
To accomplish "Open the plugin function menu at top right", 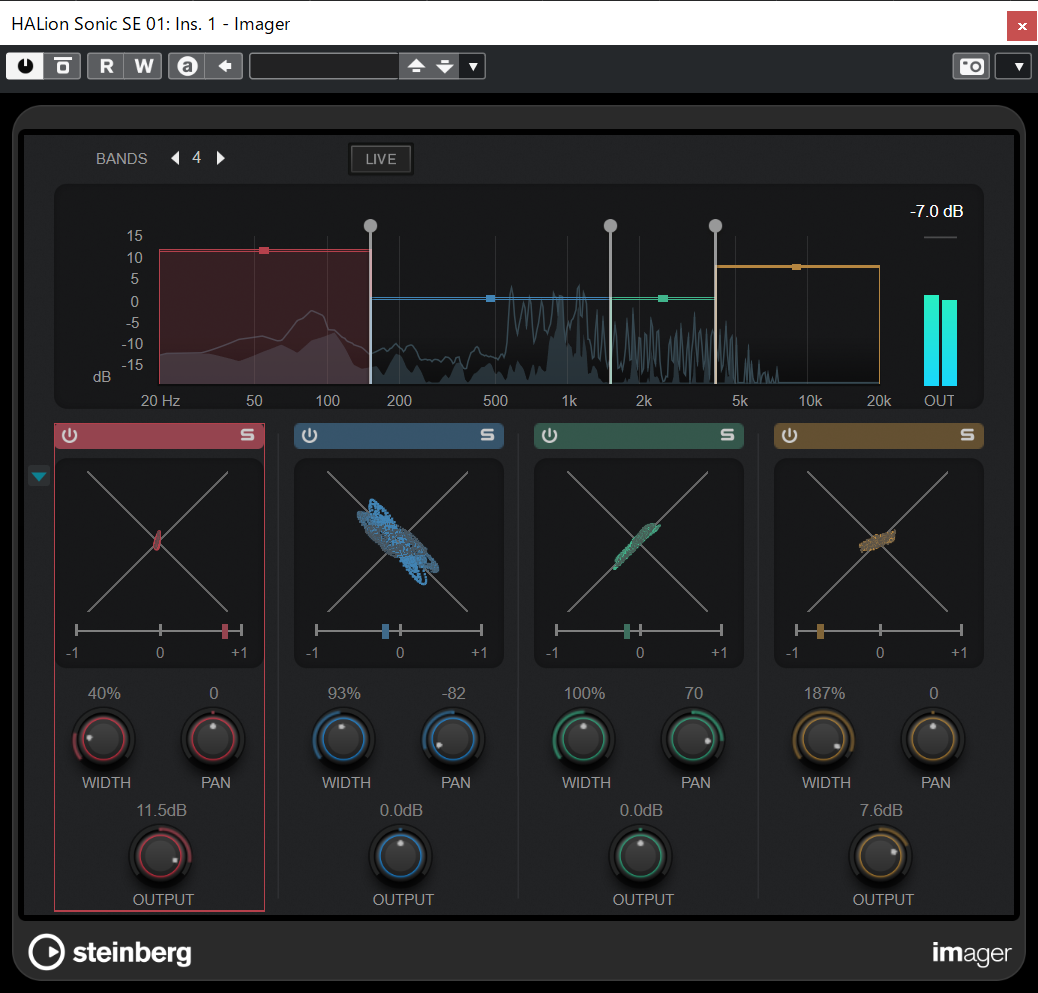I will (x=1012, y=66).
